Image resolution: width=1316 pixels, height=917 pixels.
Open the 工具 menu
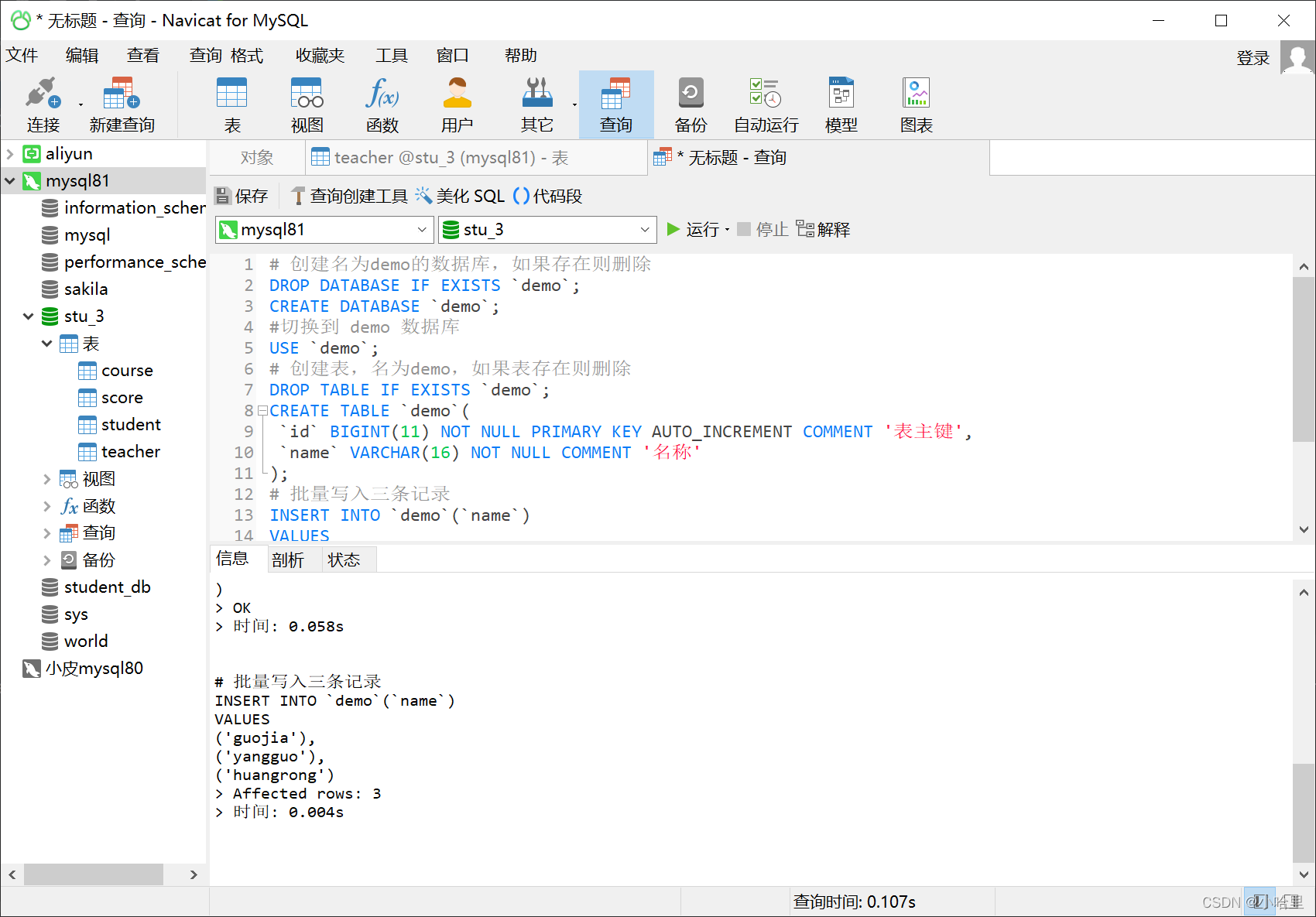point(392,56)
